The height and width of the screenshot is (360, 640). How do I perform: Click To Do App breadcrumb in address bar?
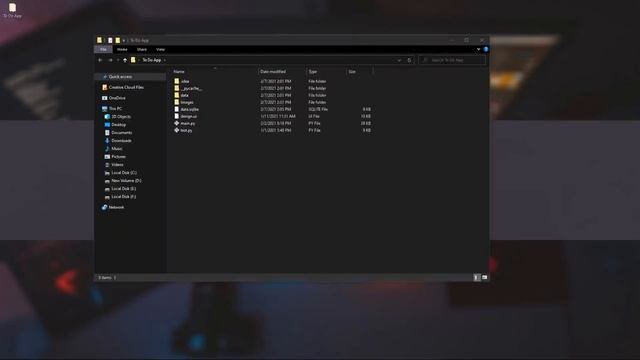pyautogui.click(x=151, y=60)
